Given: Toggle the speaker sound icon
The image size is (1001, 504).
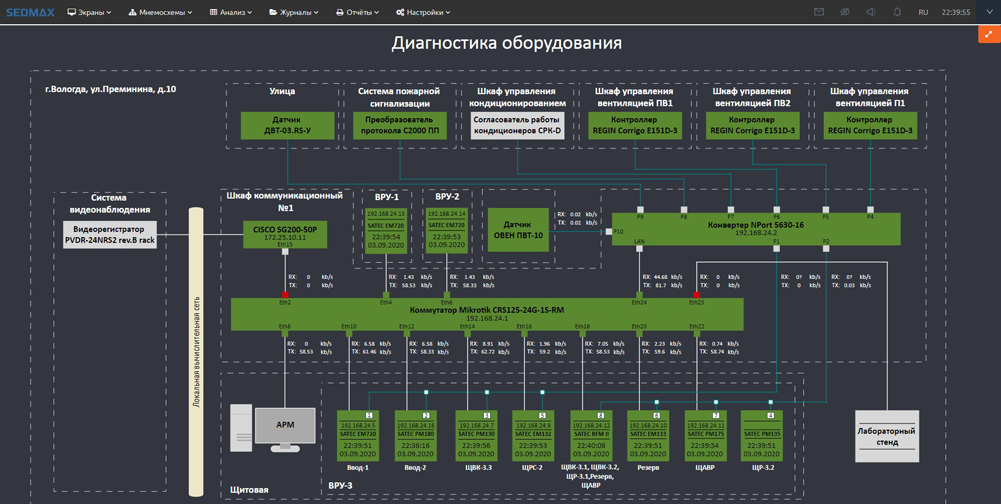Looking at the screenshot, I should 871,12.
